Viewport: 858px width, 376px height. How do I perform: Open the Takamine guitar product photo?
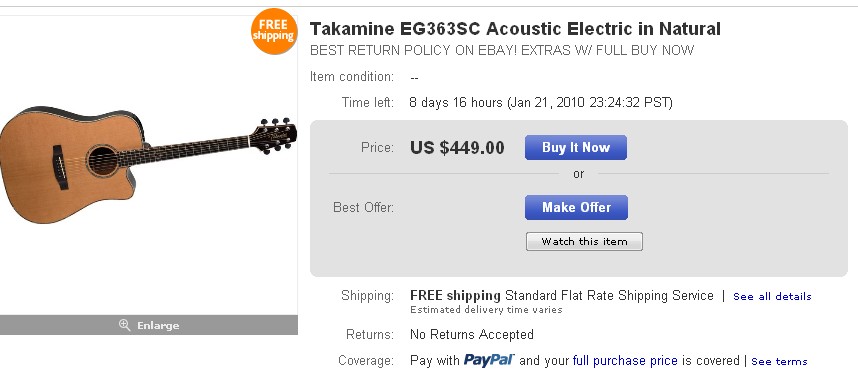pyautogui.click(x=148, y=164)
